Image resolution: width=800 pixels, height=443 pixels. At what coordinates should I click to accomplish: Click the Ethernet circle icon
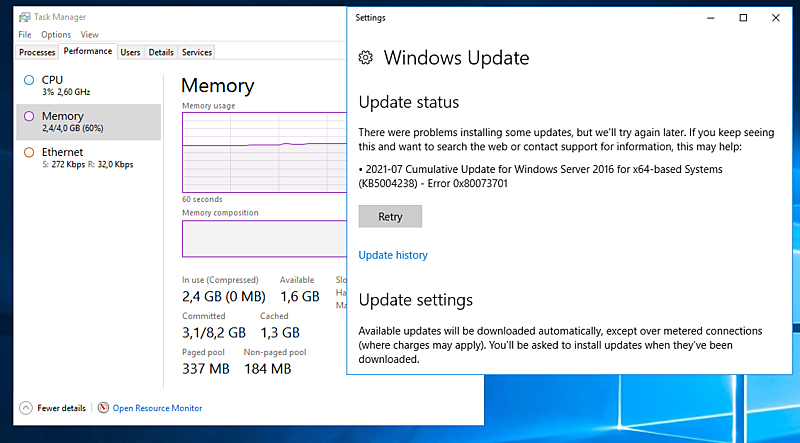pyautogui.click(x=29, y=152)
